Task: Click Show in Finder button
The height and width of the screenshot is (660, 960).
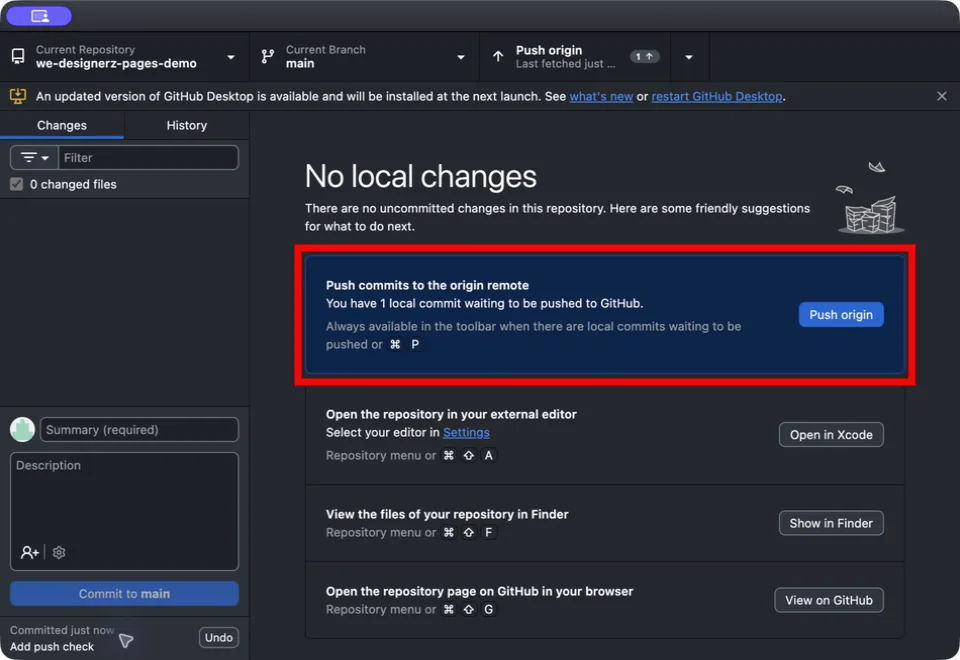Action: (831, 523)
